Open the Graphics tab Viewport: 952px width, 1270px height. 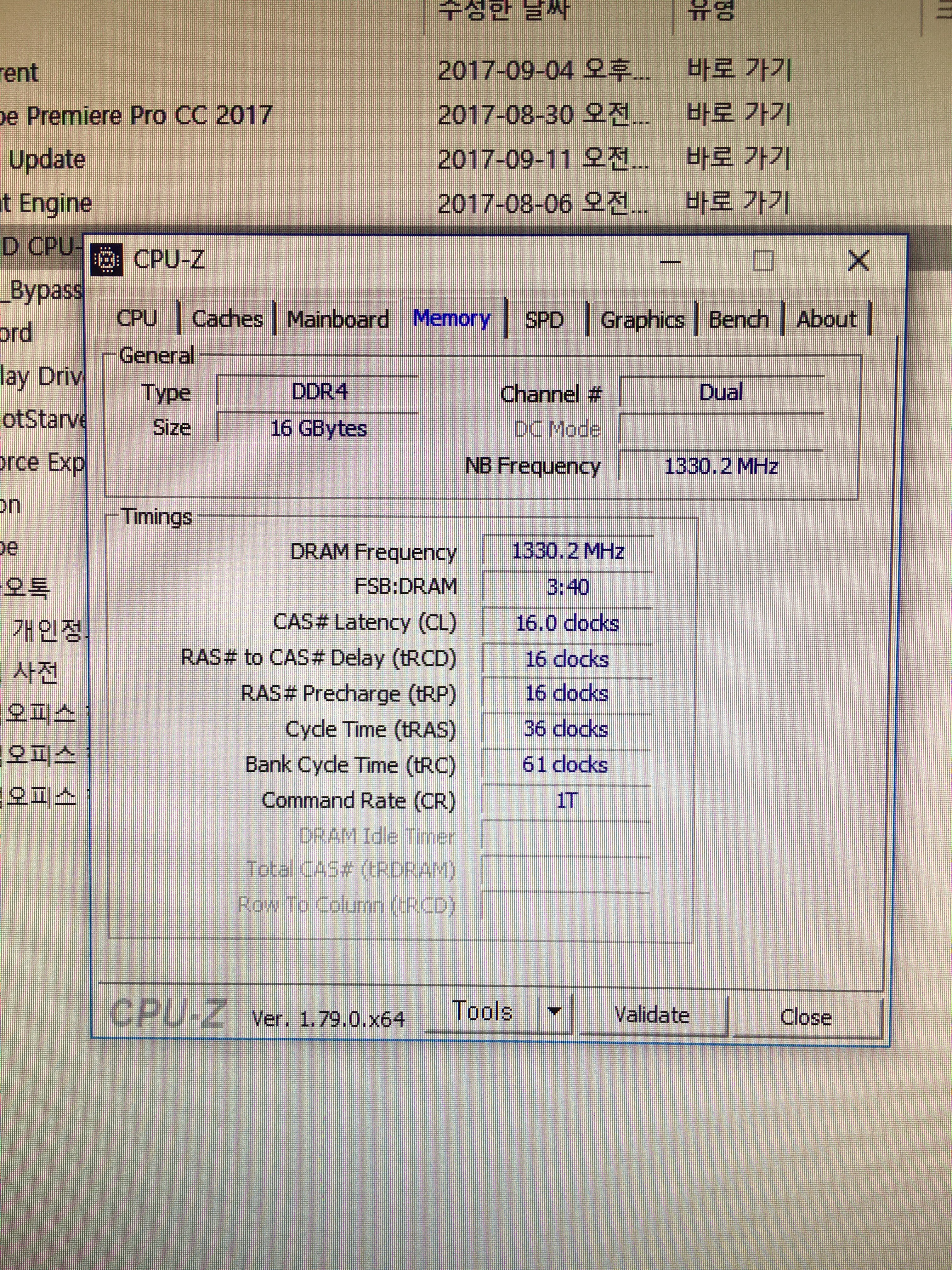pos(642,320)
